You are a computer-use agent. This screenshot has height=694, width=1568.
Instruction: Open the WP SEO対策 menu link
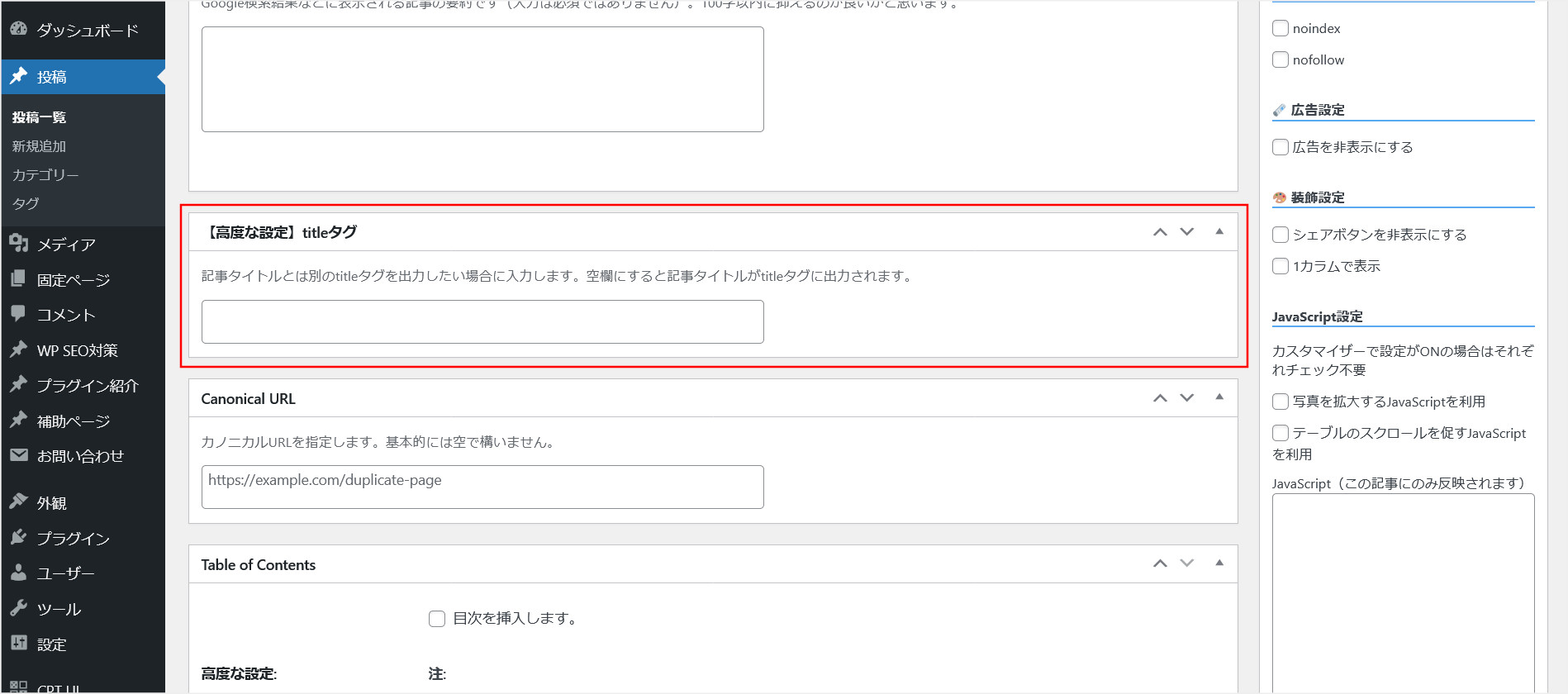pyautogui.click(x=77, y=350)
